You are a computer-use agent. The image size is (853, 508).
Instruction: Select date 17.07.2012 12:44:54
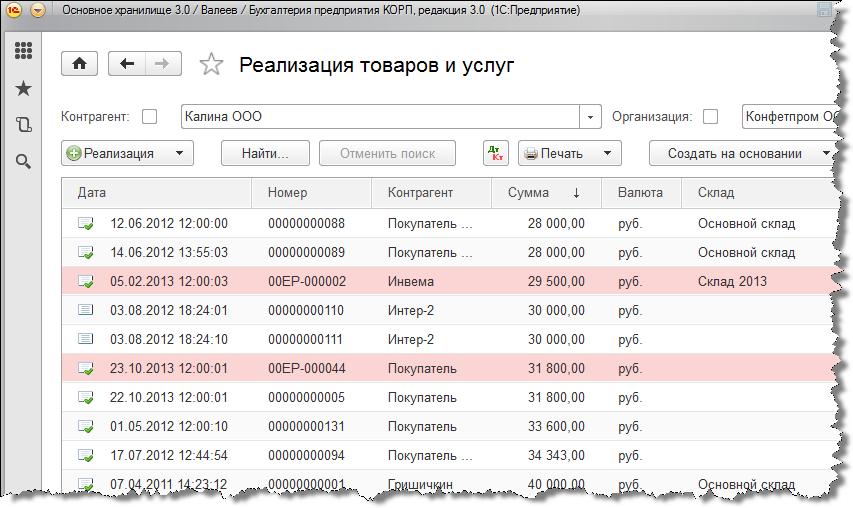[x=169, y=455]
